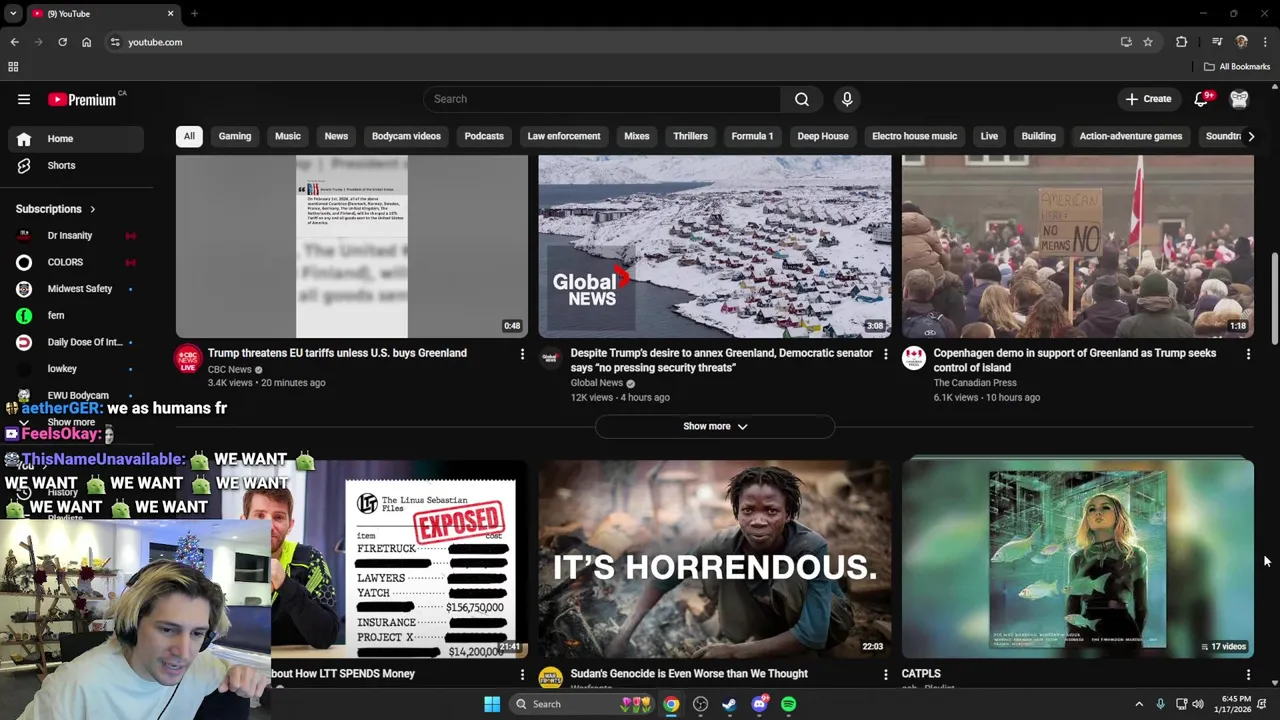Open the CBC News channel avatar
The width and height of the screenshot is (1280, 720).
188,358
